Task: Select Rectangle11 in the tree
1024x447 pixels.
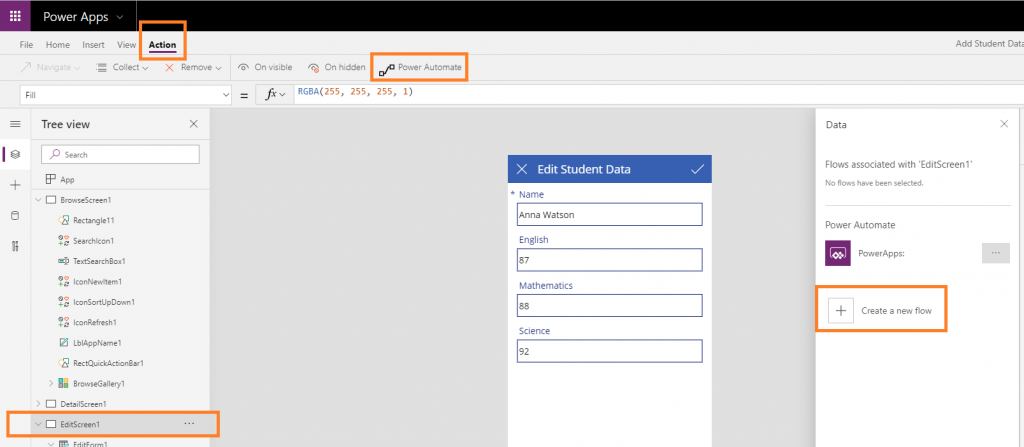Action: [x=93, y=220]
